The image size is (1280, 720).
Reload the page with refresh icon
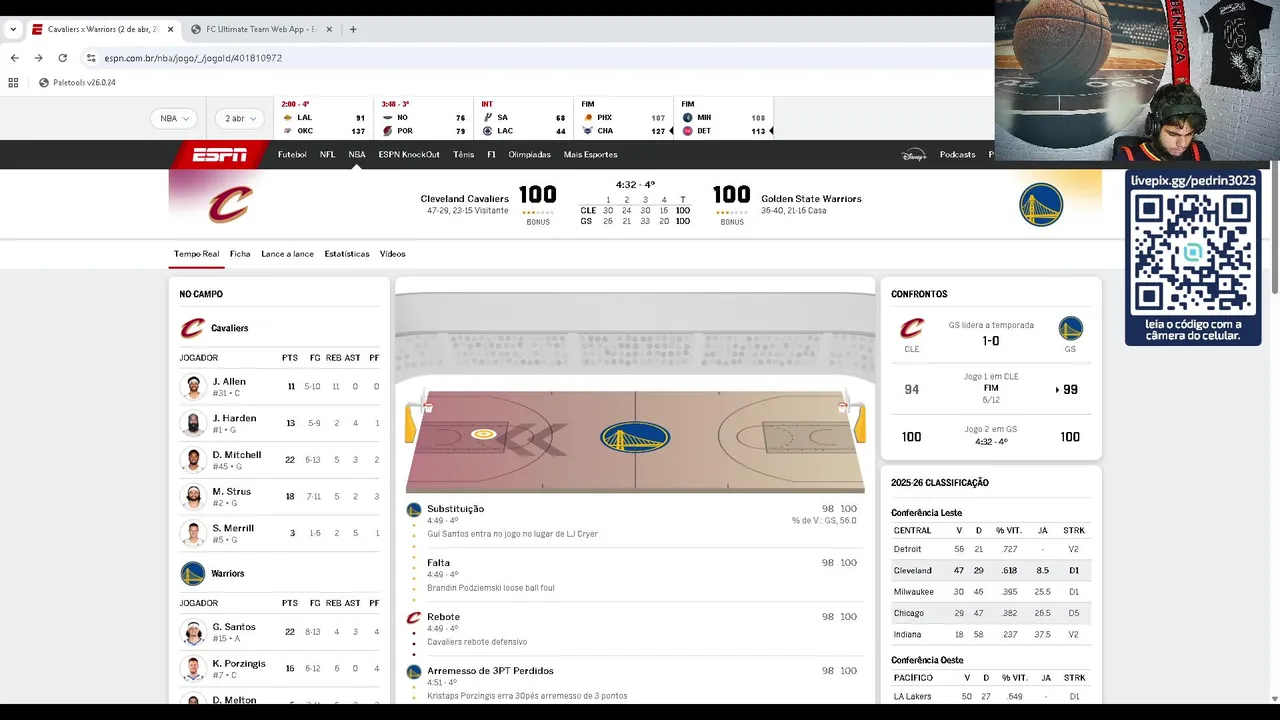[x=62, y=58]
